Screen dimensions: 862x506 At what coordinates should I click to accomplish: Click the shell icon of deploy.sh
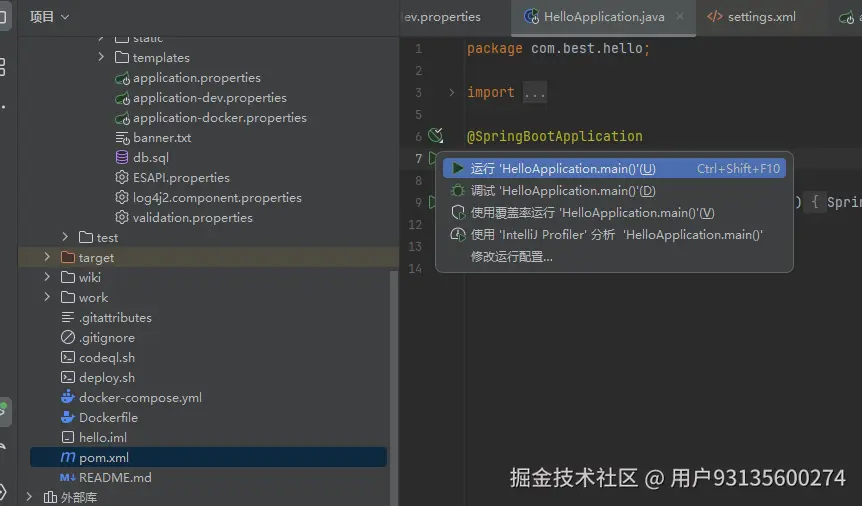pos(68,377)
